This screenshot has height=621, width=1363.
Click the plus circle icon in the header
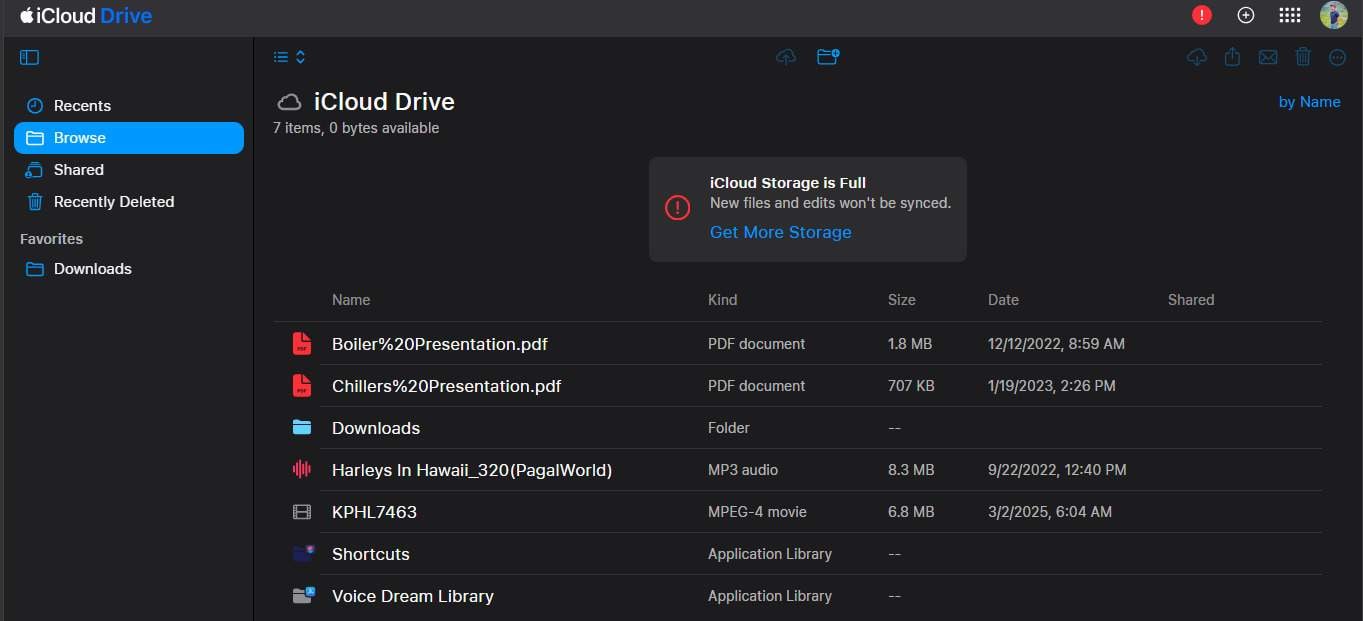(1246, 15)
